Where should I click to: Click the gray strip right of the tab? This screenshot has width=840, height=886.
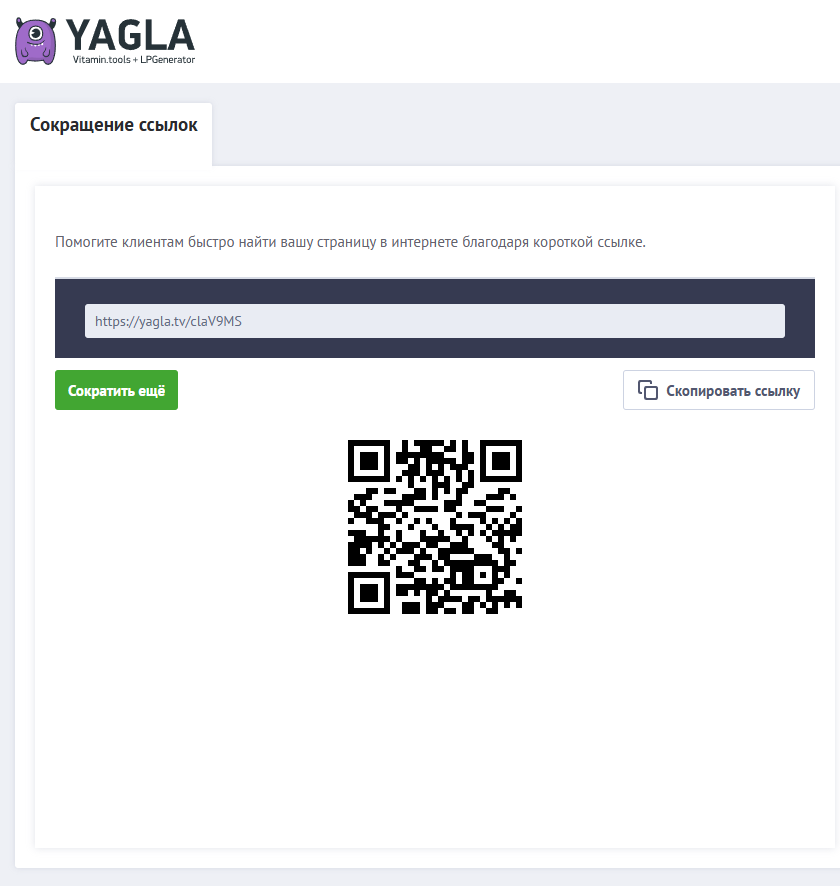(x=525, y=134)
